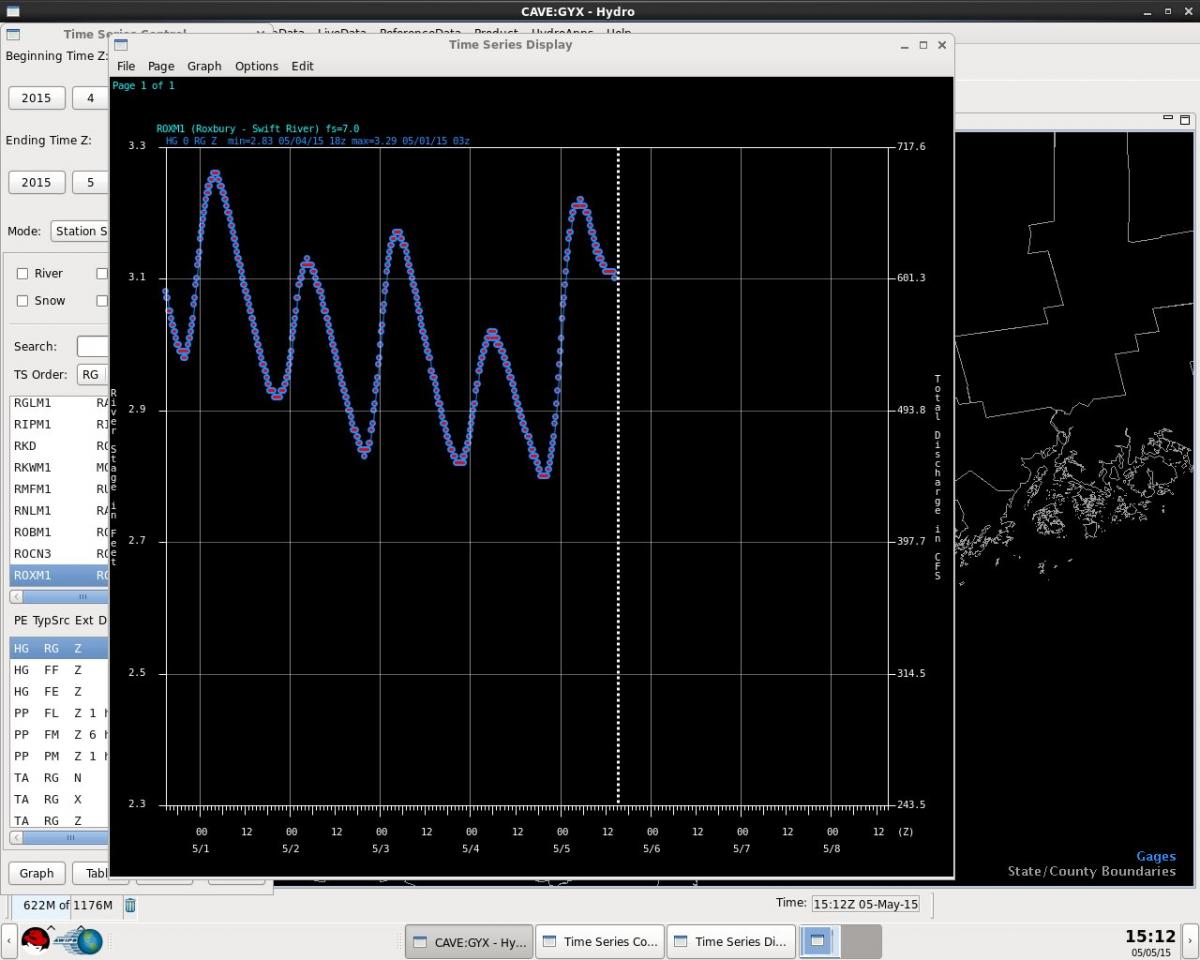
Task: Select the HG FE Z parameter row
Action: tap(59, 691)
